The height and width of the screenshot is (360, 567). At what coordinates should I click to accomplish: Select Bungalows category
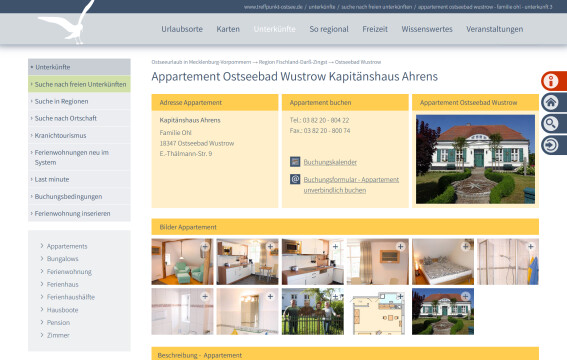pyautogui.click(x=62, y=259)
